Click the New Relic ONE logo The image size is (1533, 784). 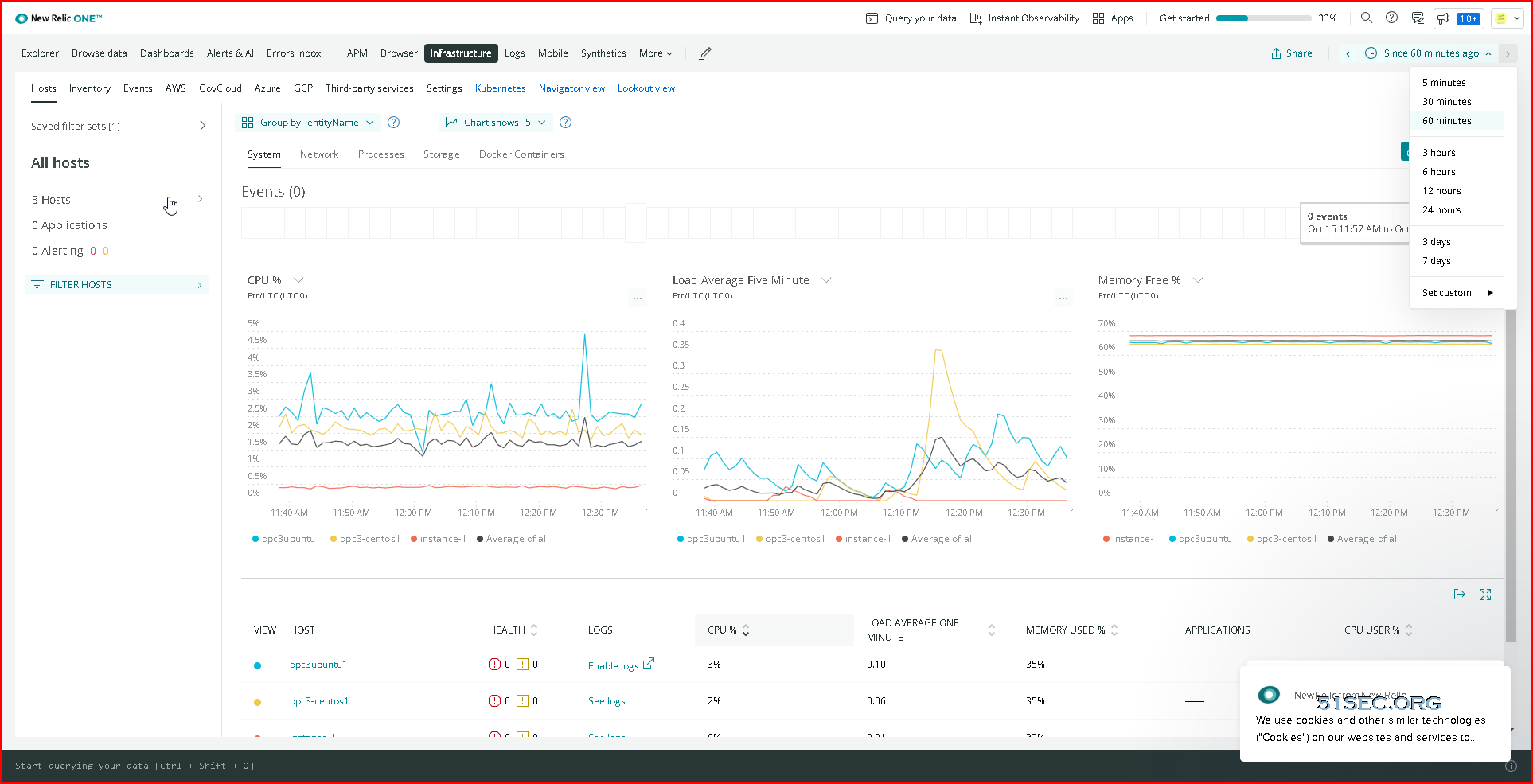59,18
